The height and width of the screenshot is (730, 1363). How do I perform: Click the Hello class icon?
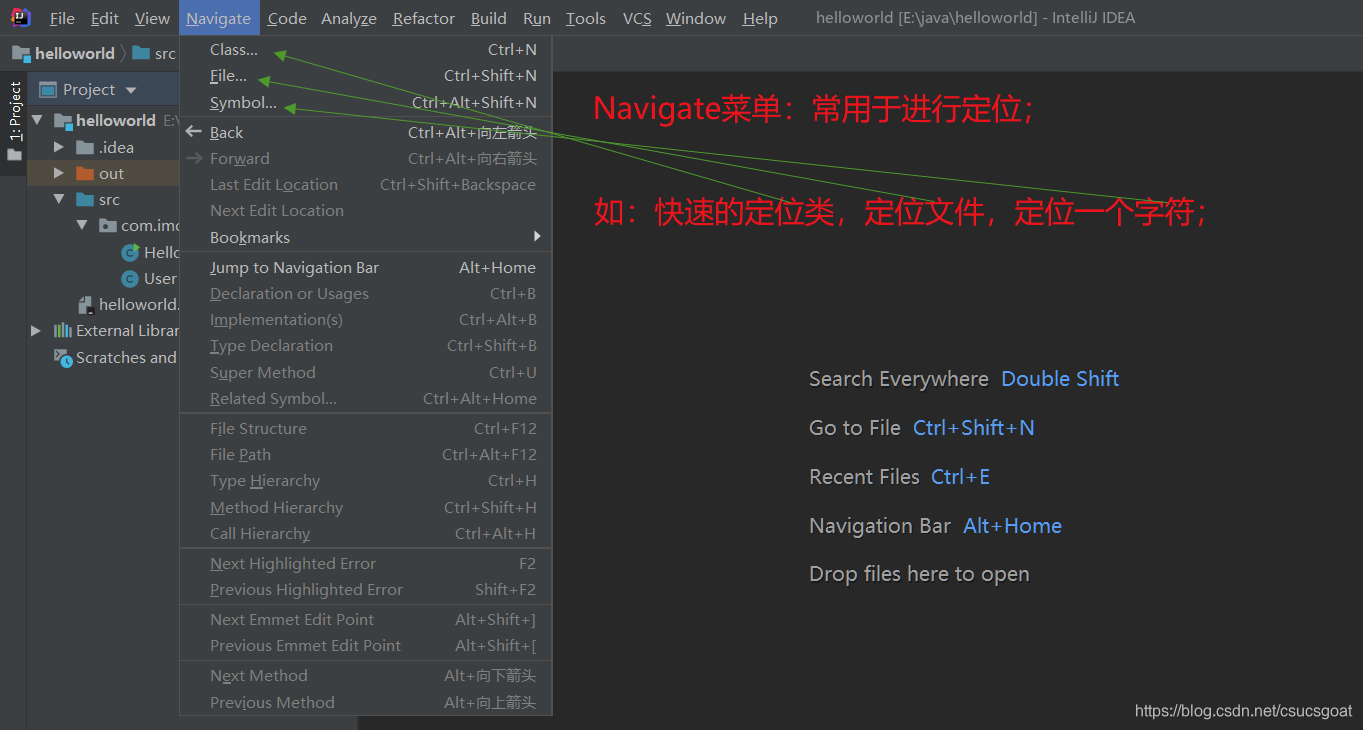point(130,252)
